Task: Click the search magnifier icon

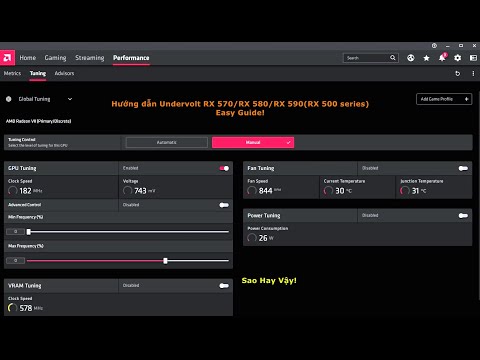Action: click(393, 58)
